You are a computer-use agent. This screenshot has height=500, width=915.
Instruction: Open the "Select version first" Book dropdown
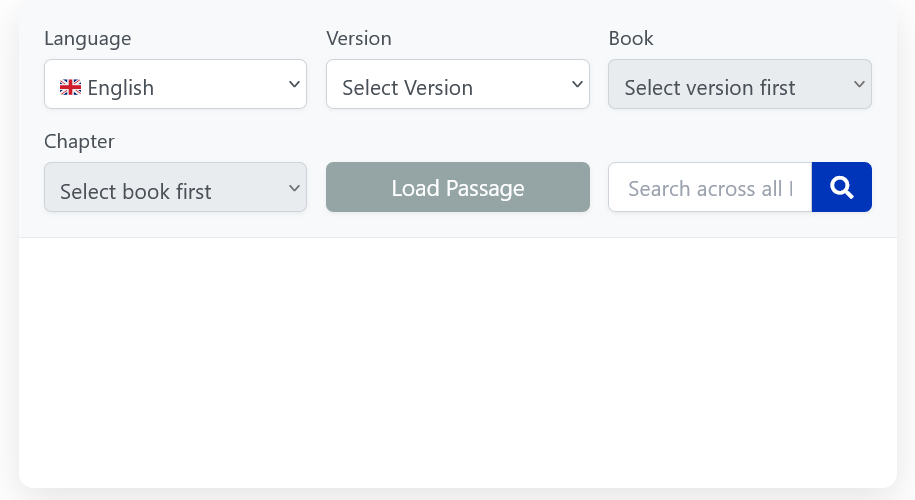740,84
